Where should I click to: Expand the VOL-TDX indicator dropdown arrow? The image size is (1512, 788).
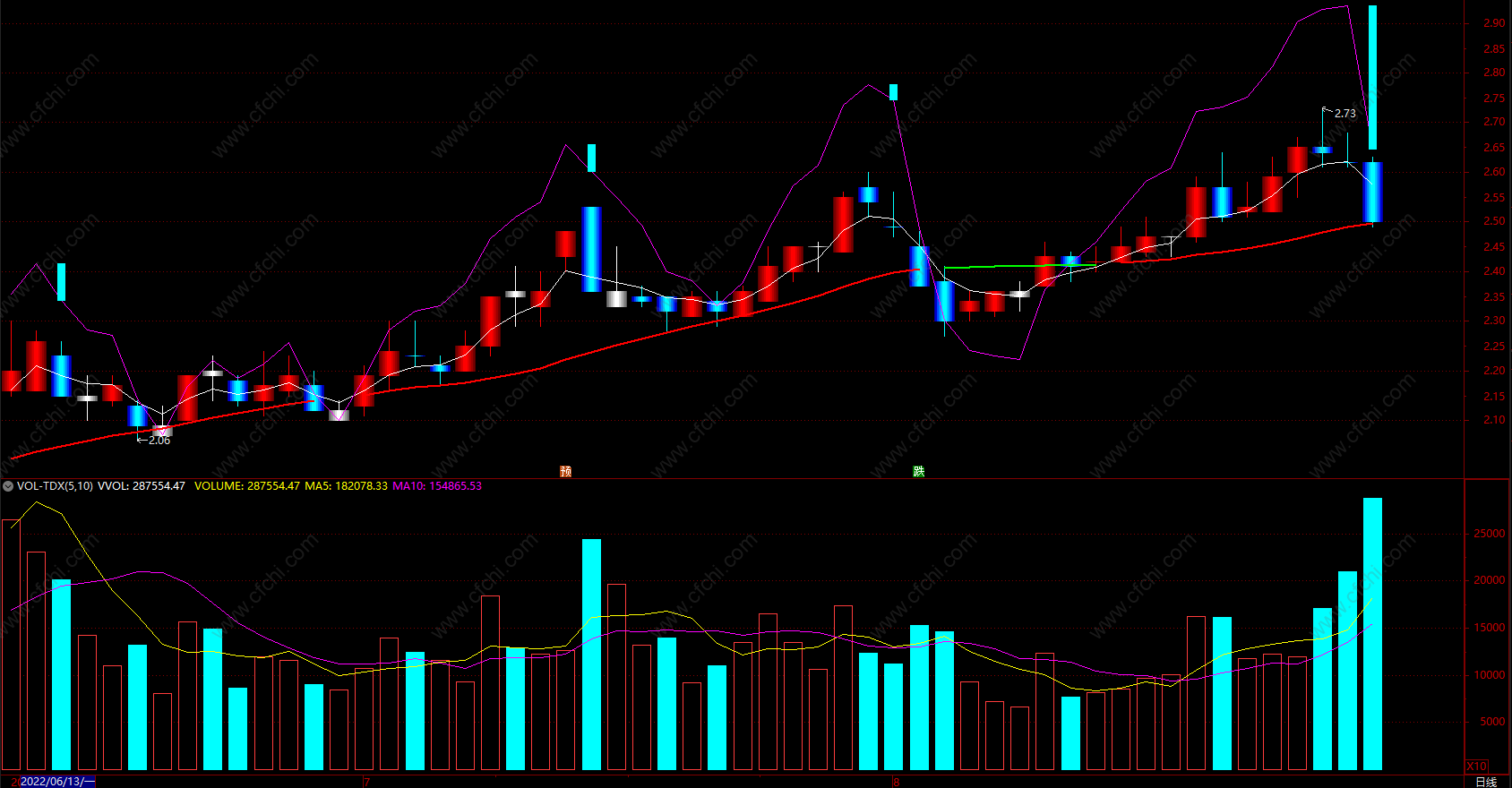click(x=8, y=486)
